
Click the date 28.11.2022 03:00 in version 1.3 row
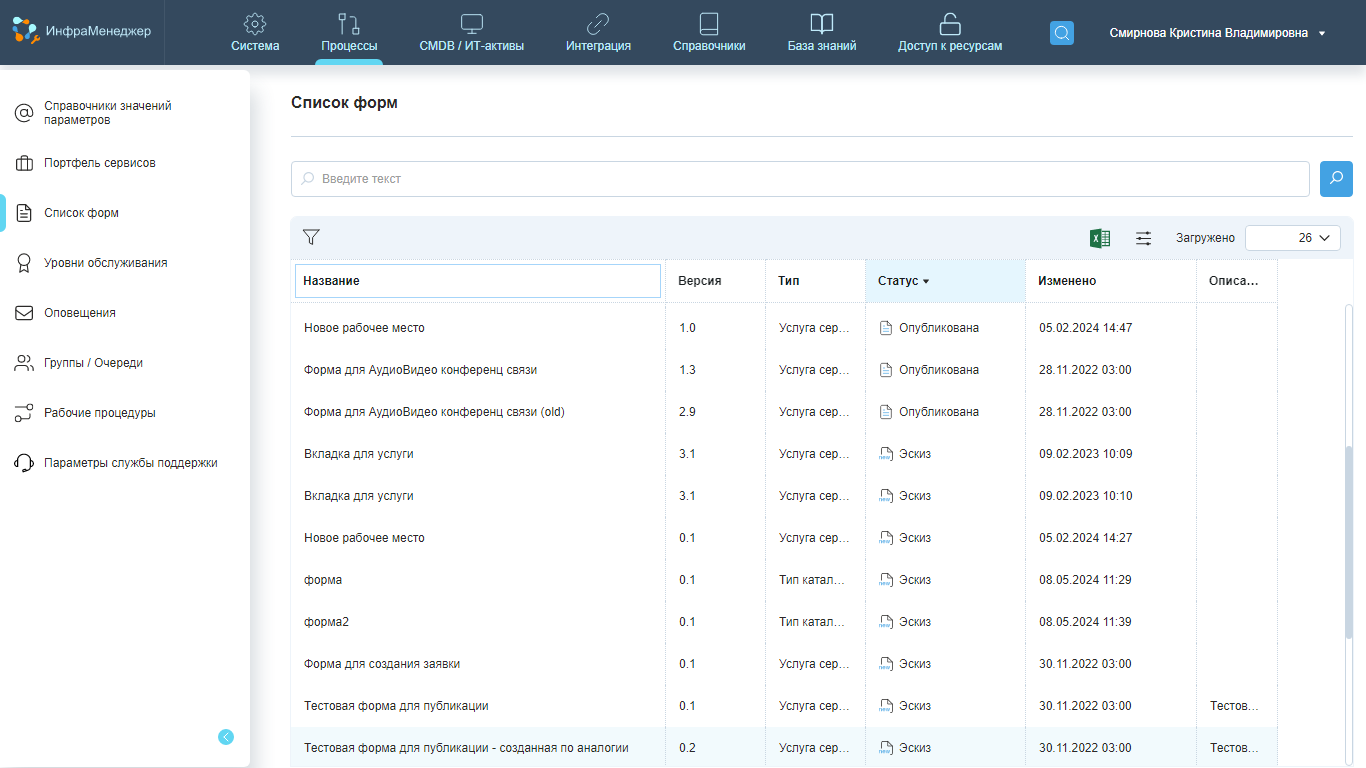tap(1085, 370)
